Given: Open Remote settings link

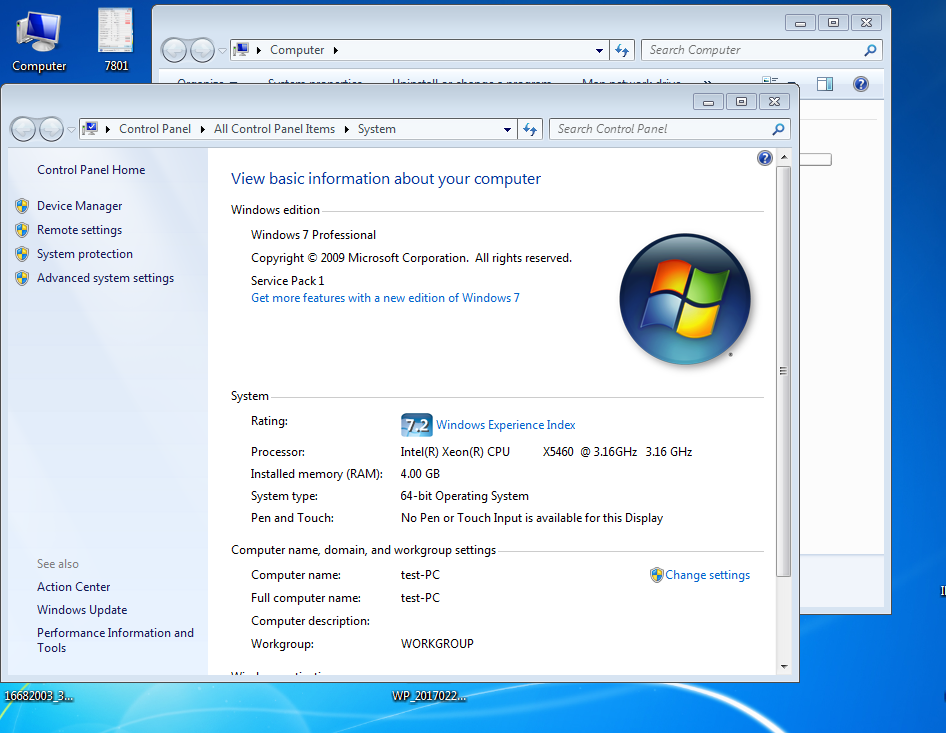Looking at the screenshot, I should pyautogui.click(x=80, y=230).
